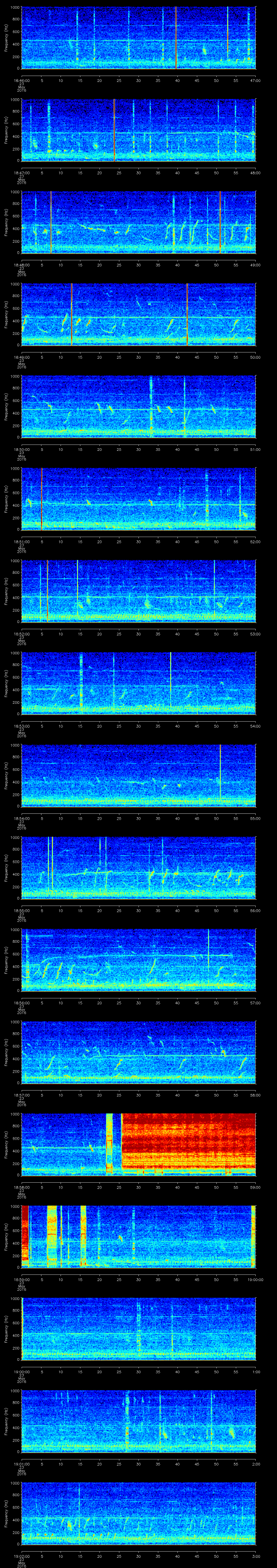Click the 55:00 end time label
Screen dimensions: 277x1568
(255, 818)
